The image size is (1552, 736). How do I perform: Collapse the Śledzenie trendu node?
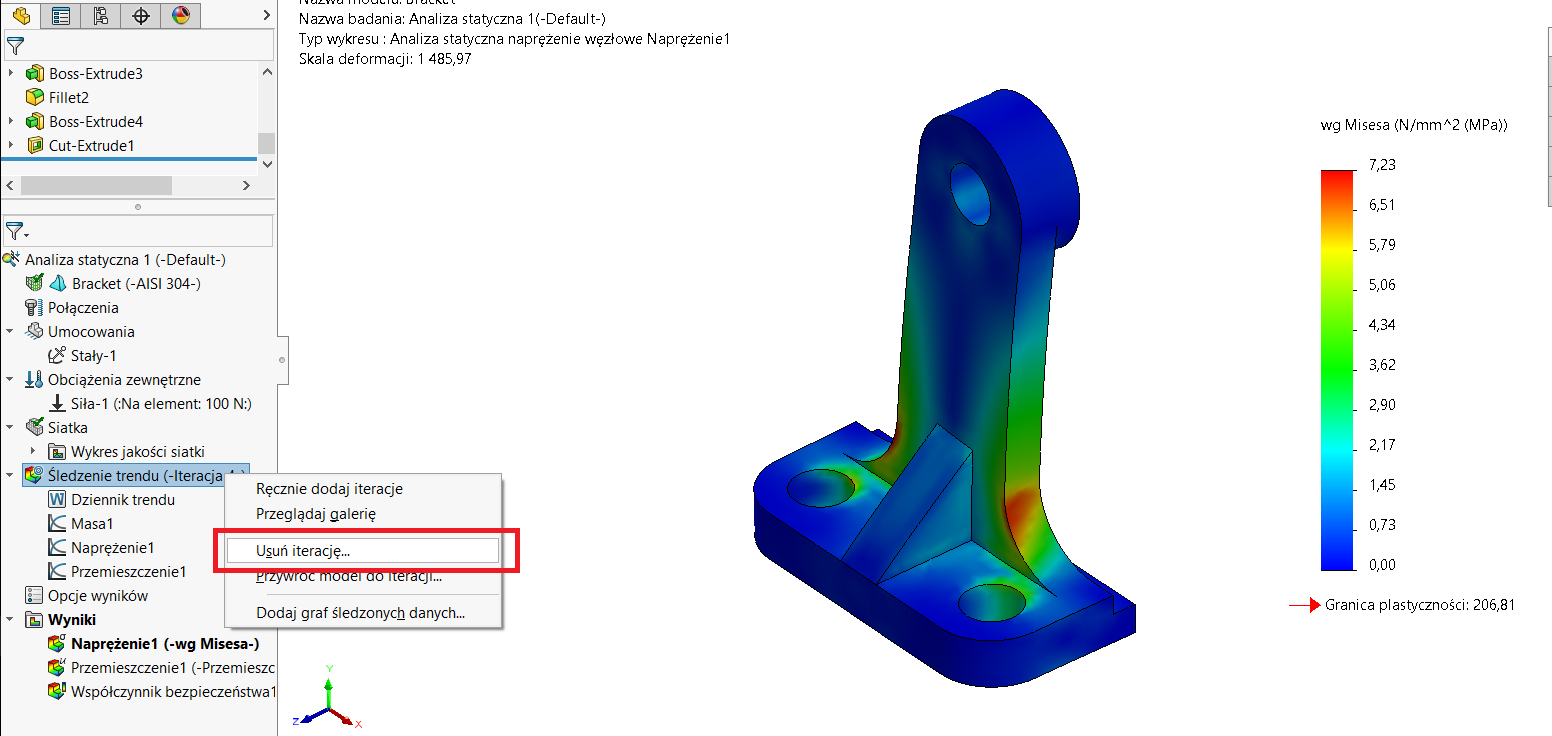pyautogui.click(x=10, y=476)
